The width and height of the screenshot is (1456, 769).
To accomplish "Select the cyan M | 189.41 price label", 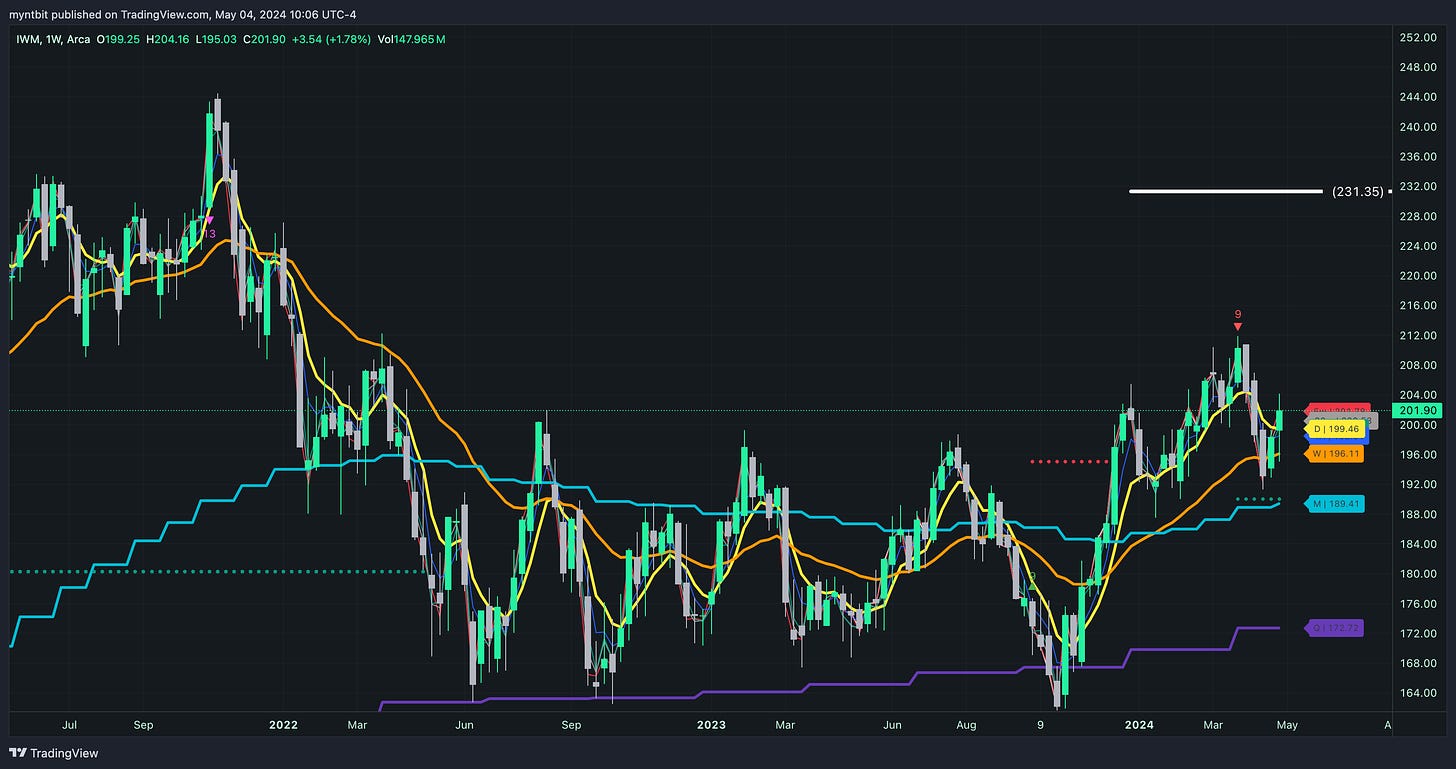I will [1335, 505].
